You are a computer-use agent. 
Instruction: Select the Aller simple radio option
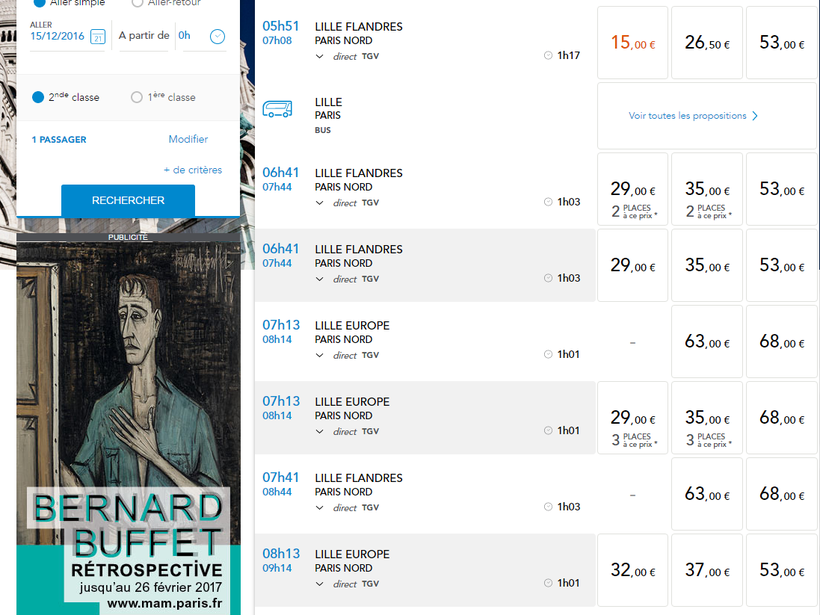[39, 3]
